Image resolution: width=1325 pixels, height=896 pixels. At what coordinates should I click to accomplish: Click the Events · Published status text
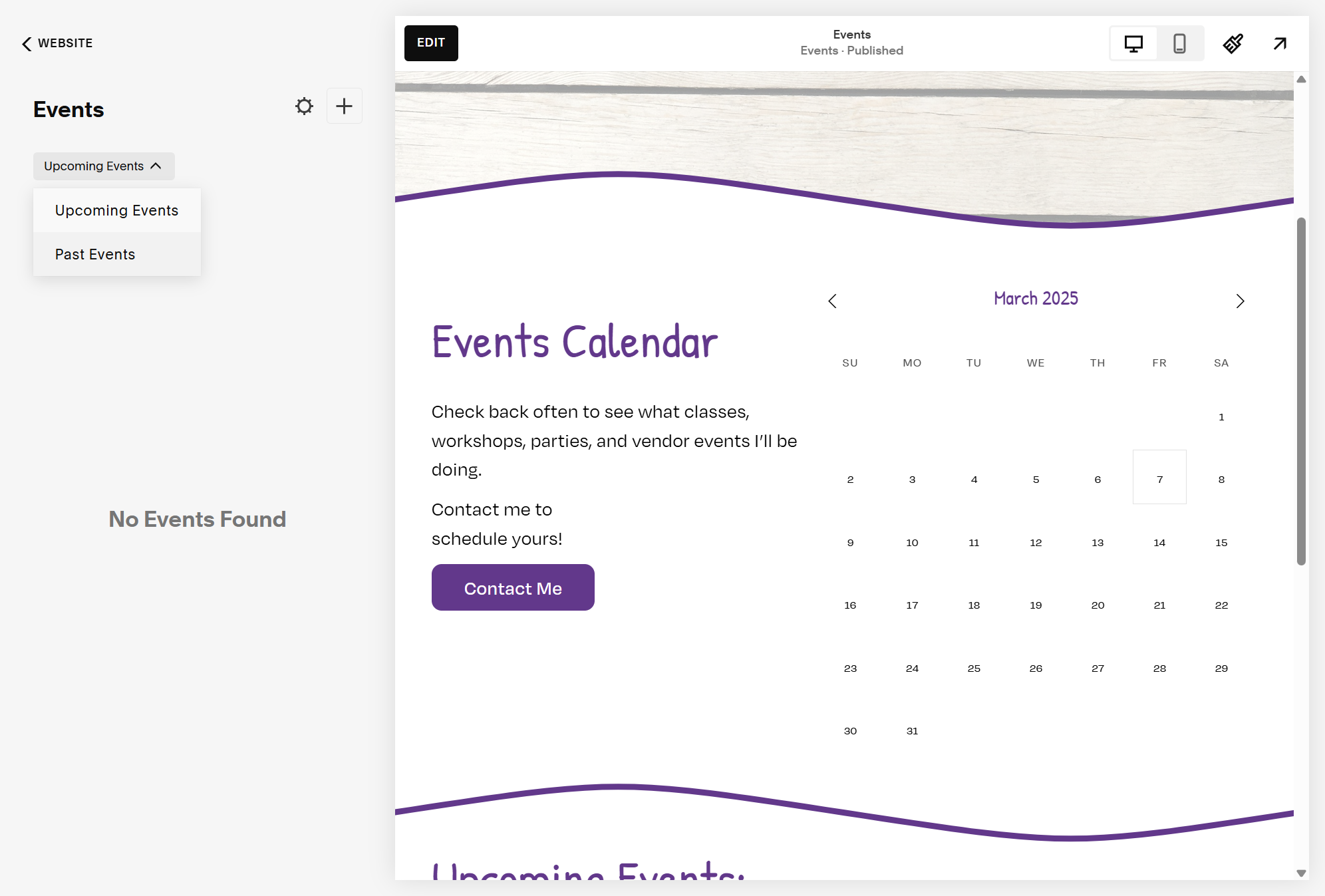point(851,51)
